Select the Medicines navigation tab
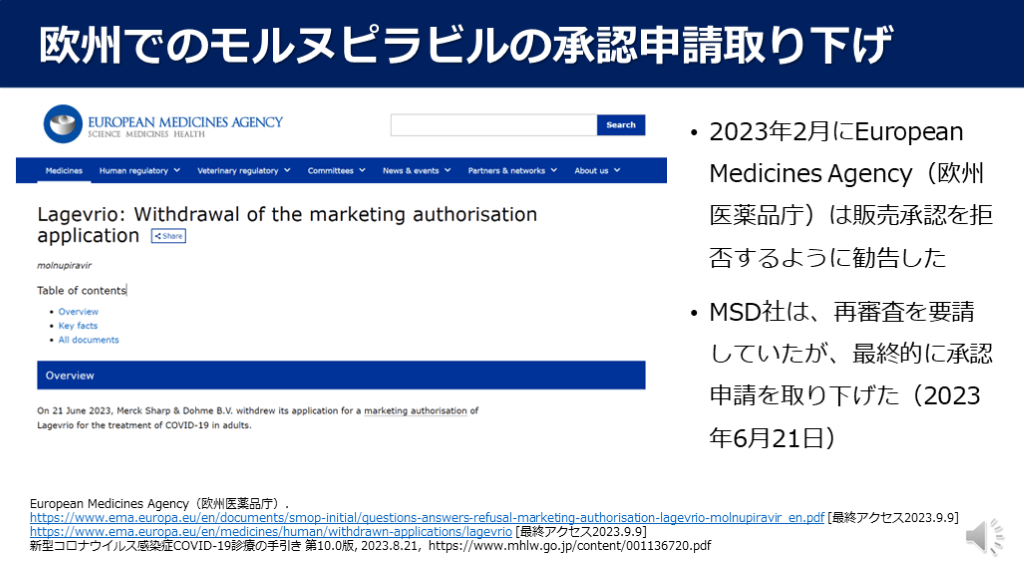 point(64,171)
